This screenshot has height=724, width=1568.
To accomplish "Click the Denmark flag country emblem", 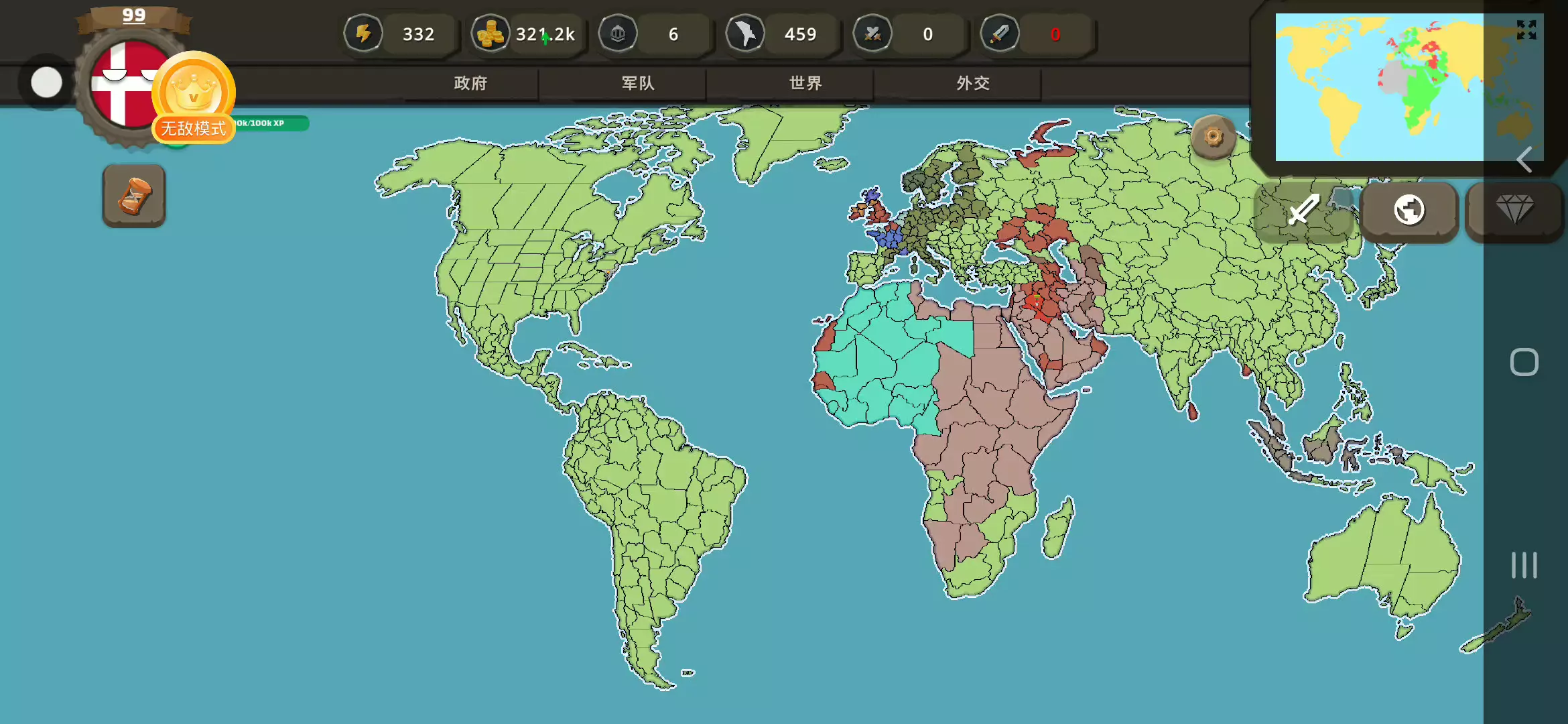I will 121,84.
